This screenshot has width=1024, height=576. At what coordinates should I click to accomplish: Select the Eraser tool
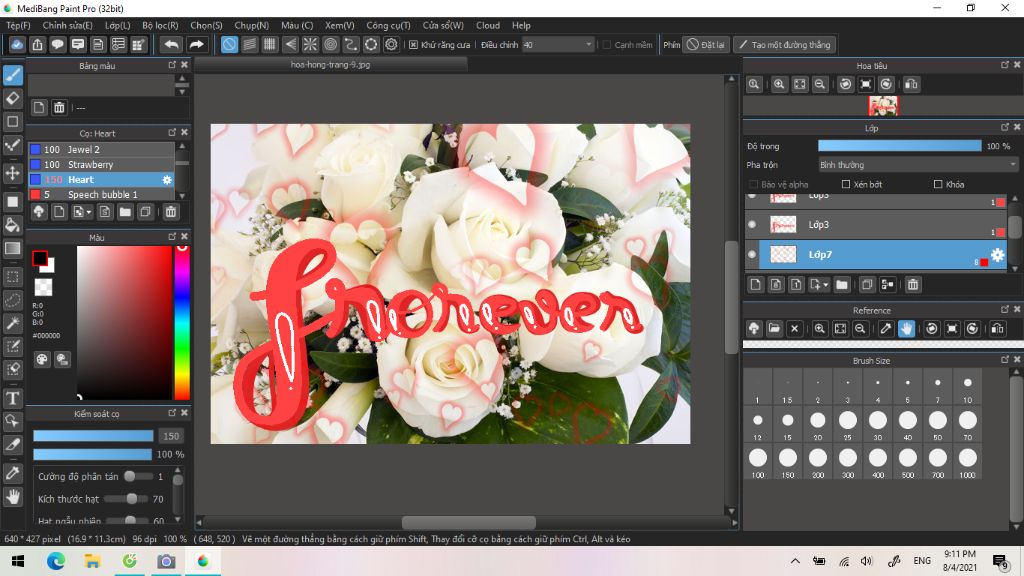[x=13, y=99]
